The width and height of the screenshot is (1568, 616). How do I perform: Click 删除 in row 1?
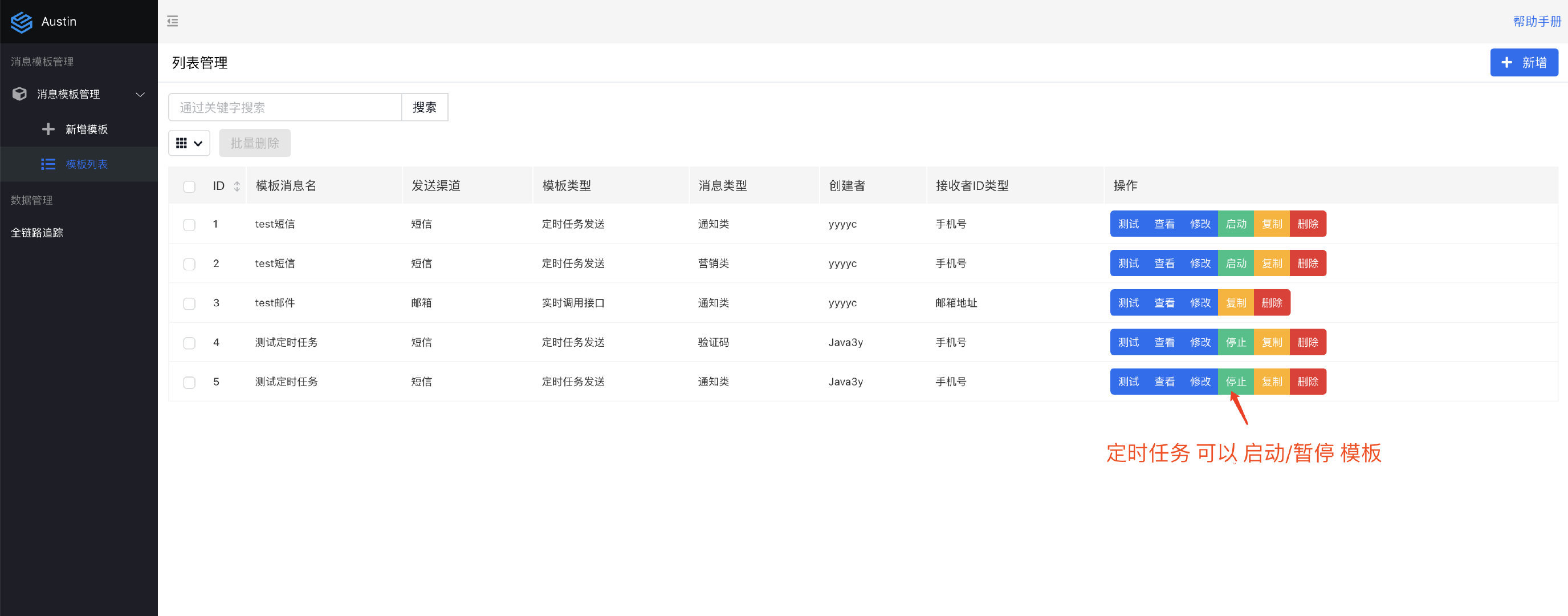1308,224
